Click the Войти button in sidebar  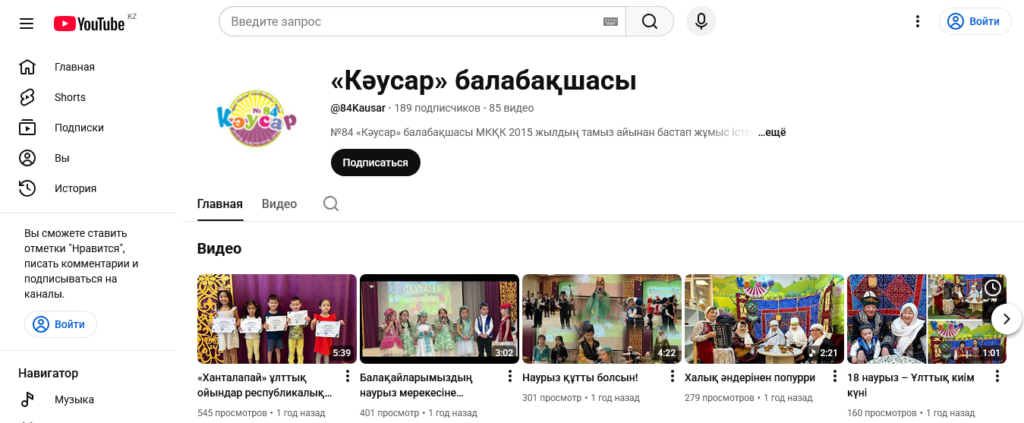(x=61, y=324)
